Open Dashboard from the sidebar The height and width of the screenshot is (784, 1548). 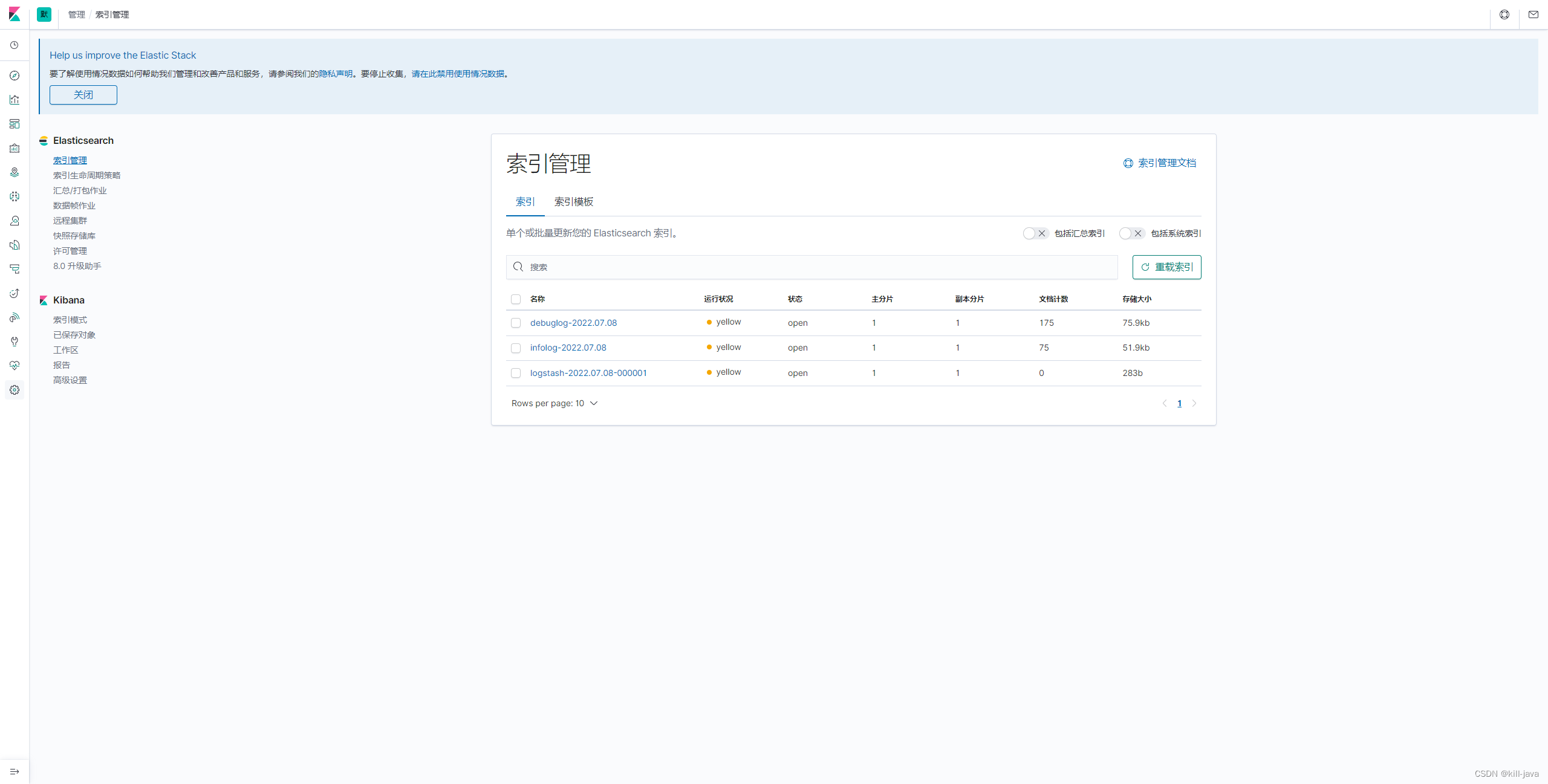pyautogui.click(x=15, y=124)
